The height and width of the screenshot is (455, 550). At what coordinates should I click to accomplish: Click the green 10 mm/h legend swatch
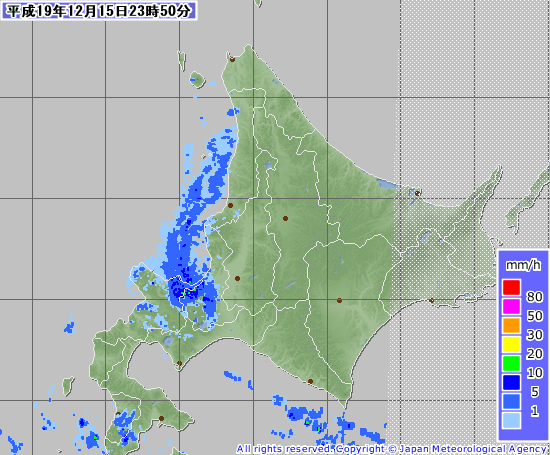(x=511, y=363)
